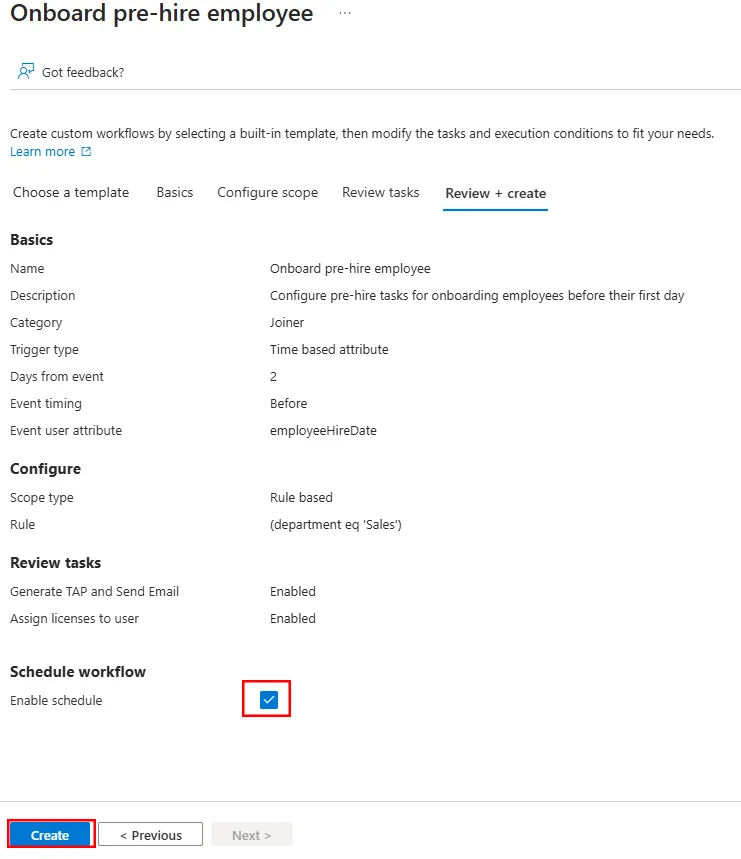Click the Onboard pre-hire employee page title

[162, 13]
